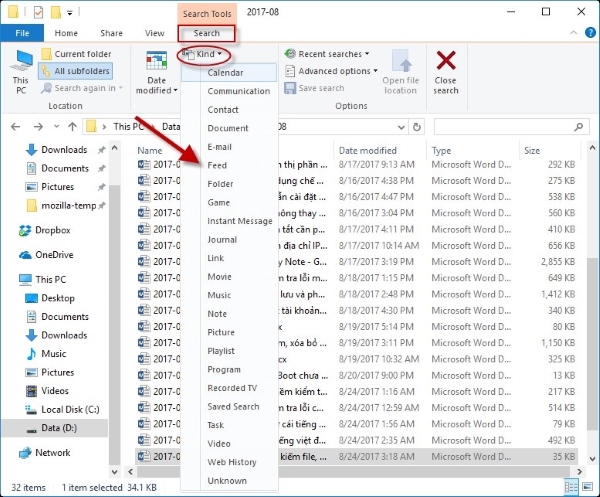Click the Close search icon
The height and width of the screenshot is (497, 600).
445,68
